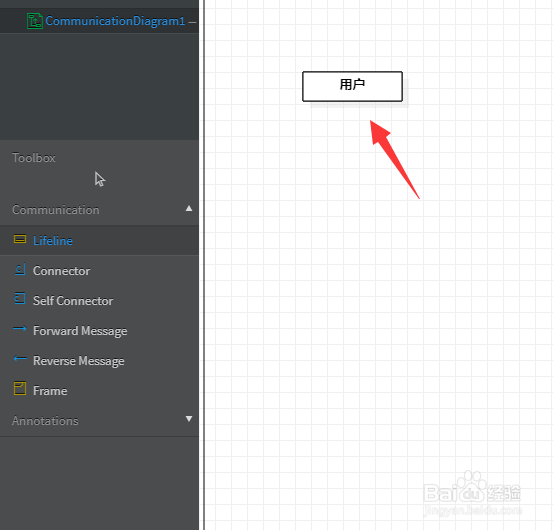553x530 pixels.
Task: Select the Lifeline tool label
Action: 53,241
